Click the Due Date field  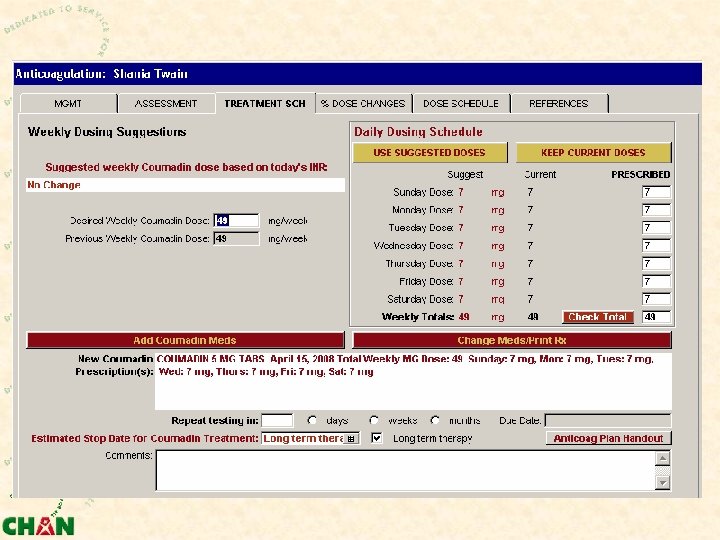pos(608,420)
